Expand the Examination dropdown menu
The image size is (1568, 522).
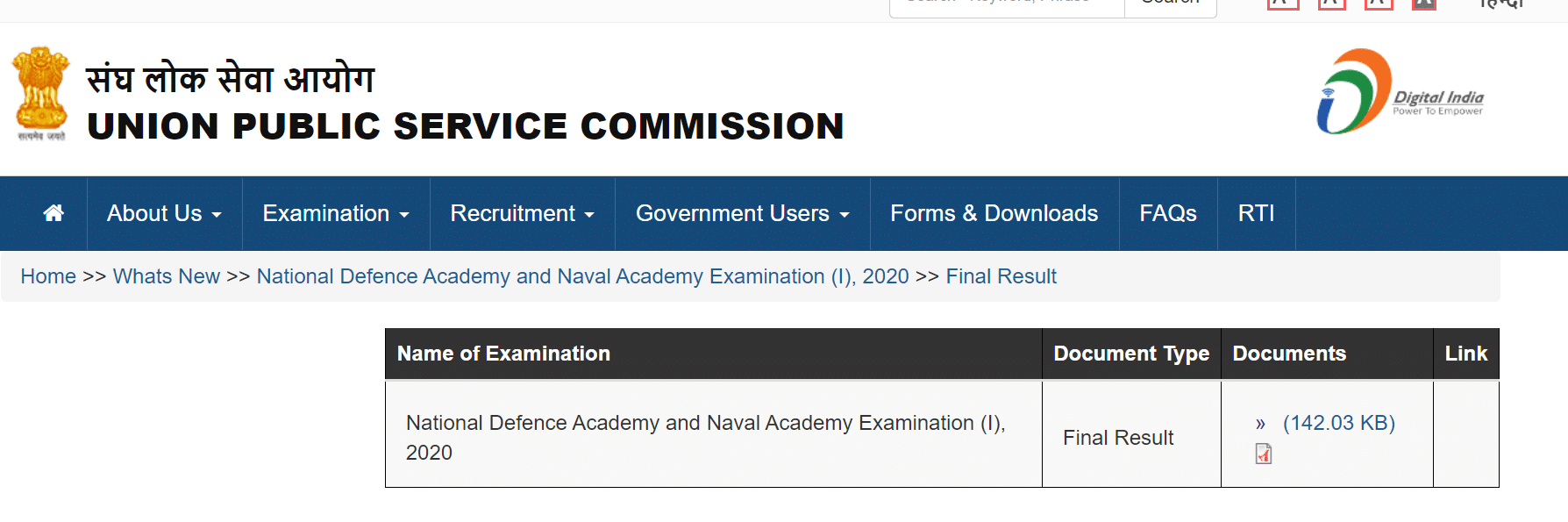(x=336, y=213)
